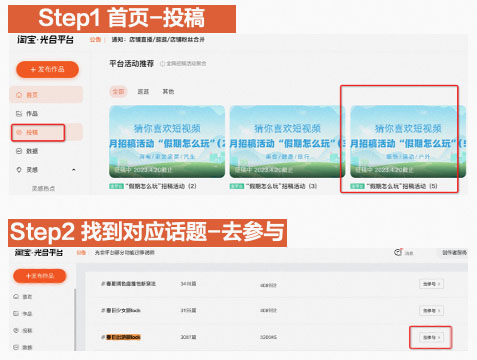The height and width of the screenshot is (360, 477).
Task: Click the 发布作品 button in Step1 screenshot
Action: (x=47, y=69)
